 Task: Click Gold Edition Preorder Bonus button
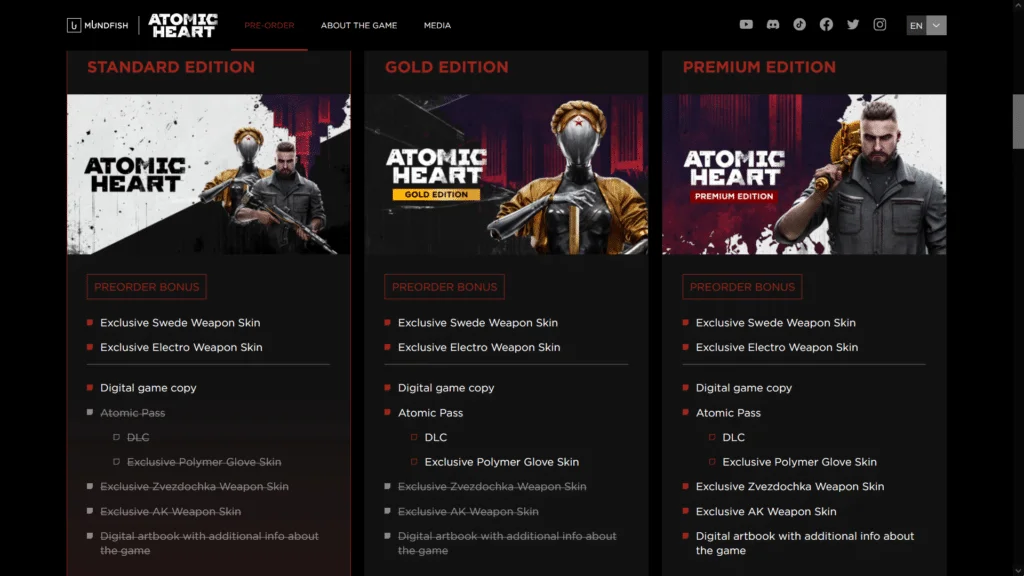point(444,287)
